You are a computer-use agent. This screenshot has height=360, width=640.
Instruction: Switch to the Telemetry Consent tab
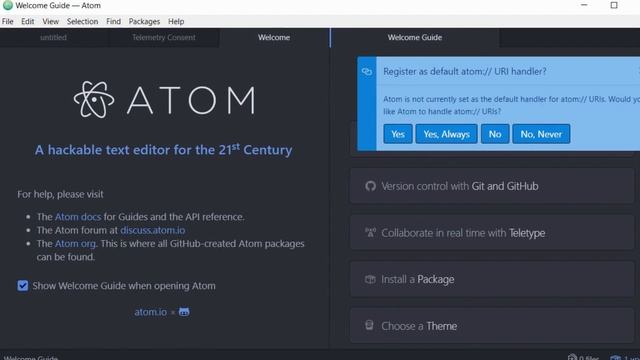point(164,38)
